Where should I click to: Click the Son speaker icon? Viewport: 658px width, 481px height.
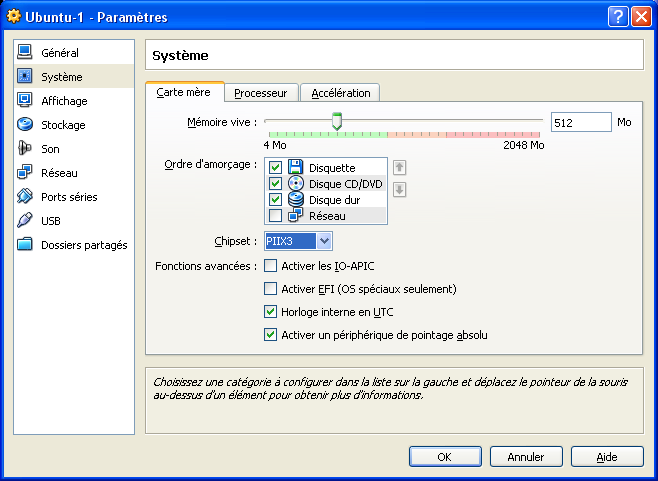[x=25, y=148]
